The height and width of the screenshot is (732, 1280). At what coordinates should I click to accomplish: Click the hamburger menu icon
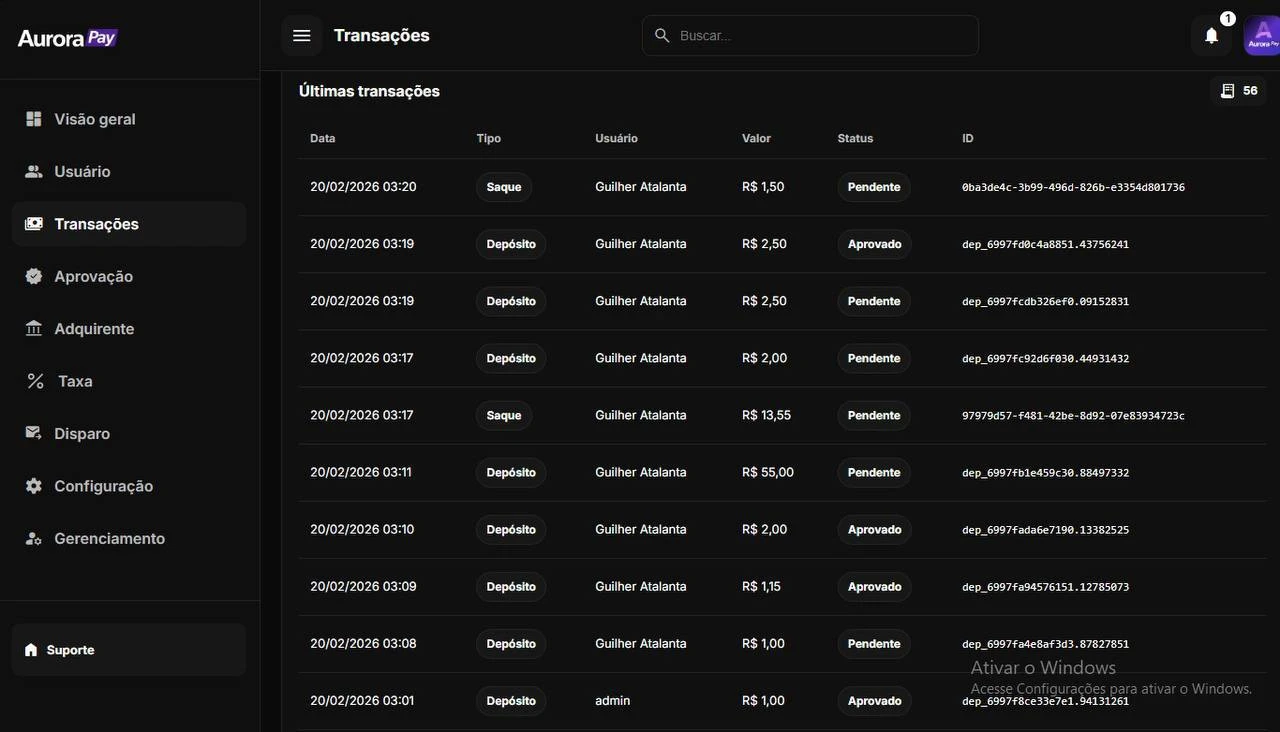pos(302,36)
